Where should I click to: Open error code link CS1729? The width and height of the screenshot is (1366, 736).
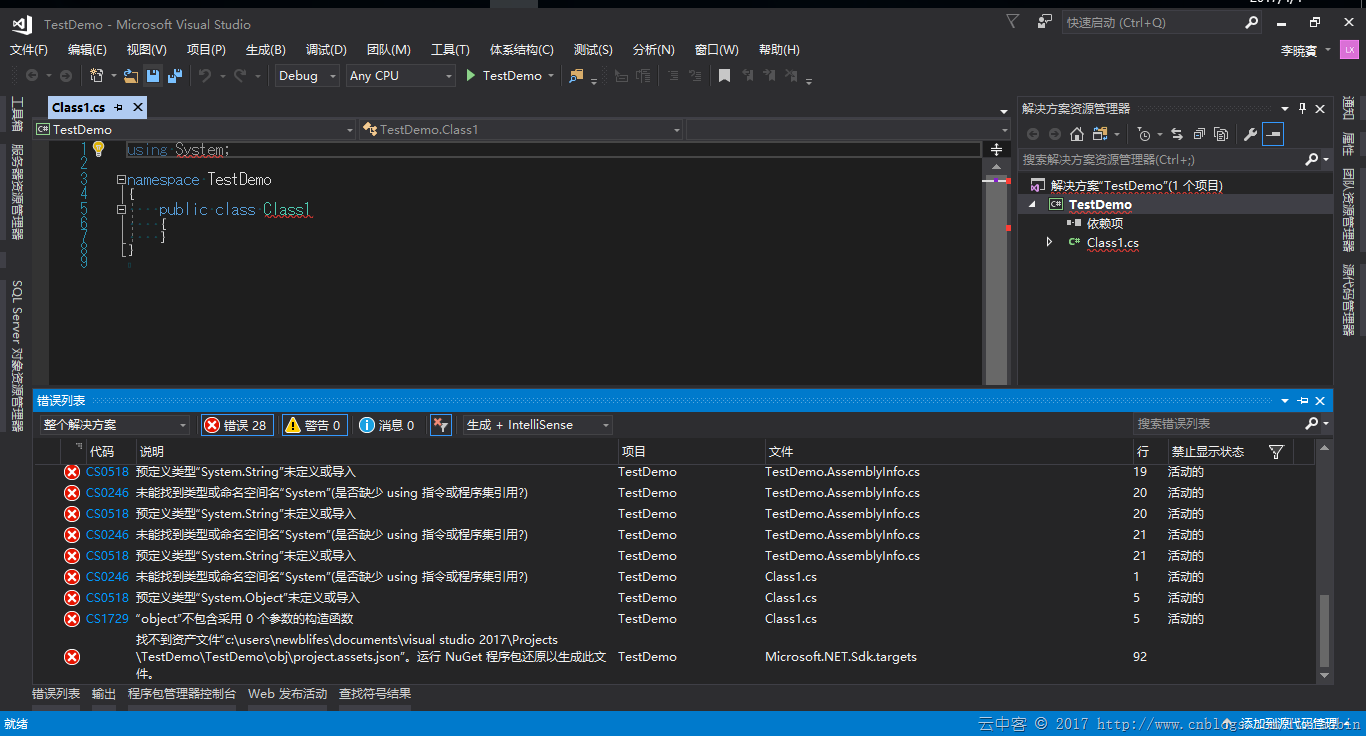click(x=107, y=619)
